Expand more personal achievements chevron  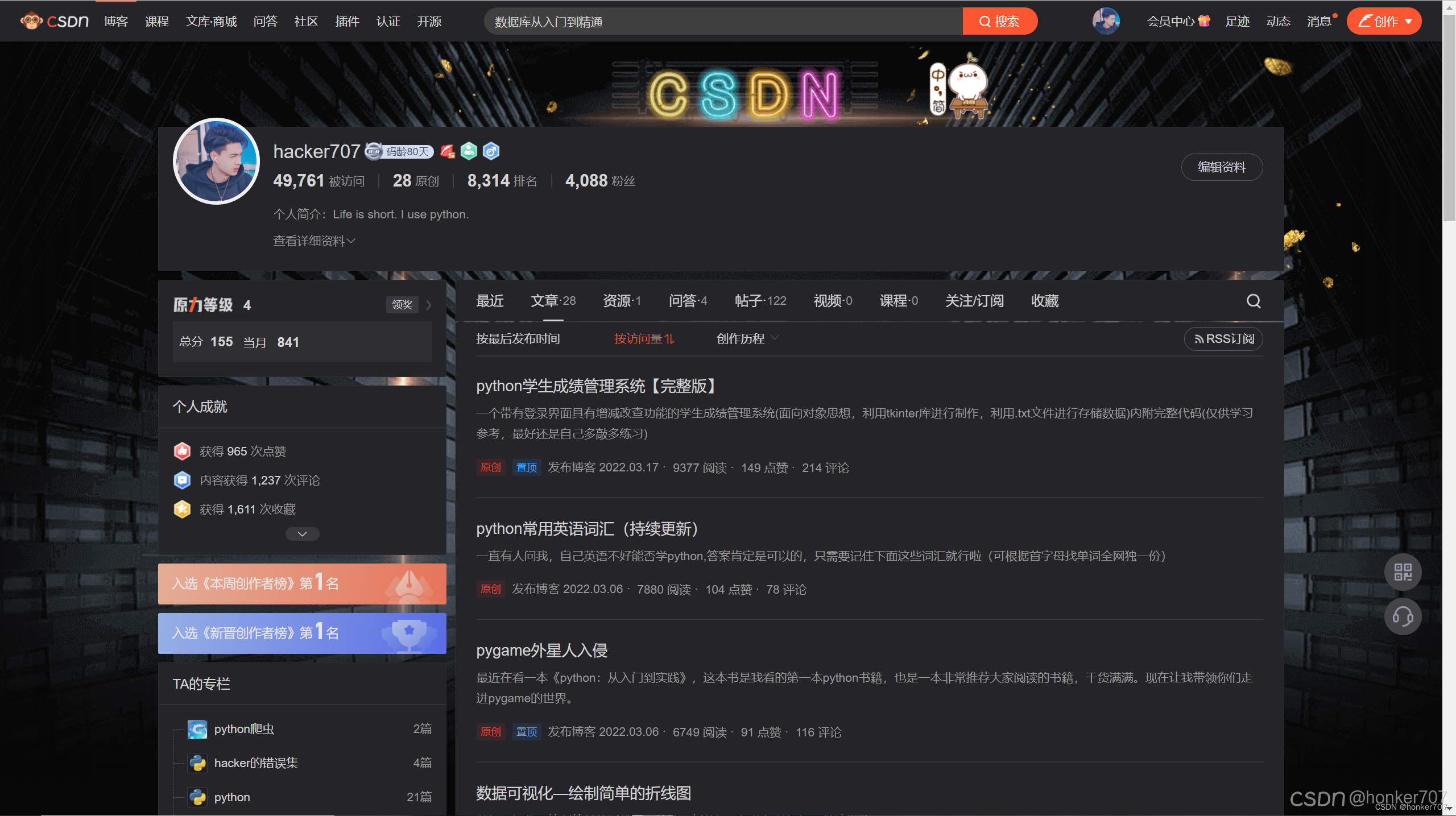pos(302,534)
